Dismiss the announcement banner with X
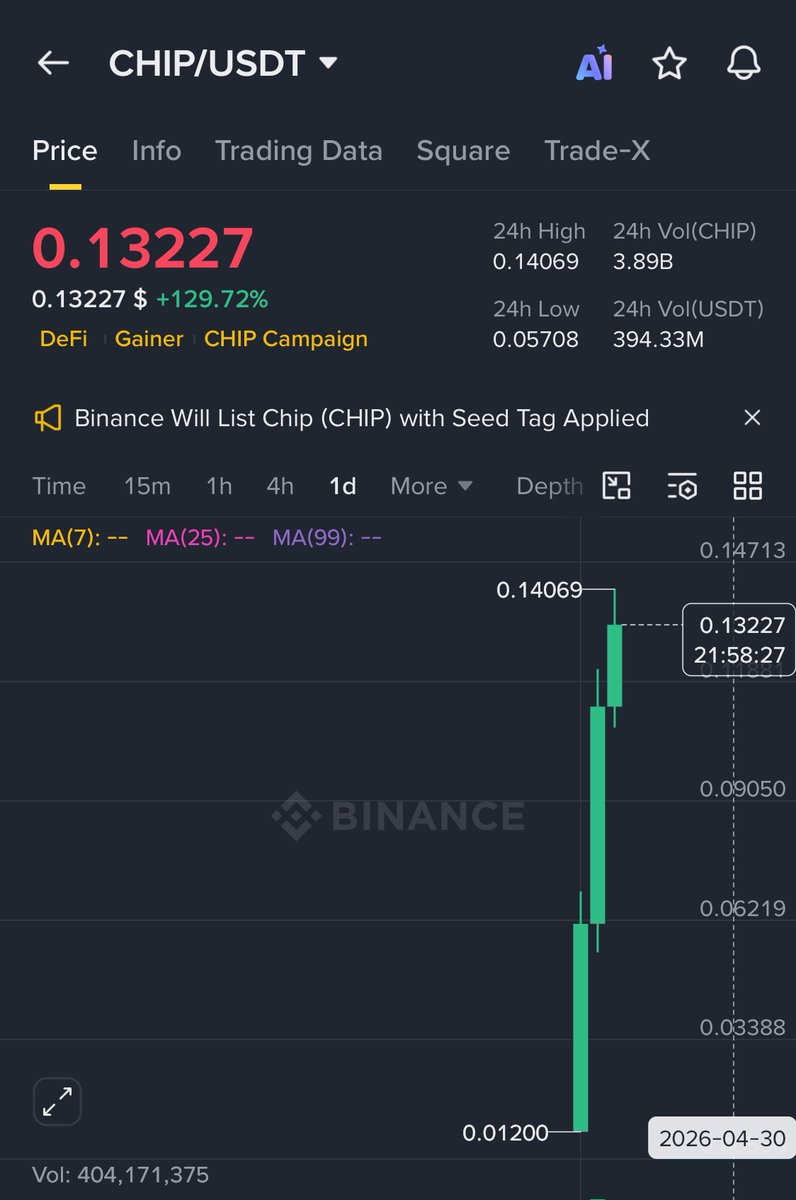796x1200 pixels. point(752,418)
